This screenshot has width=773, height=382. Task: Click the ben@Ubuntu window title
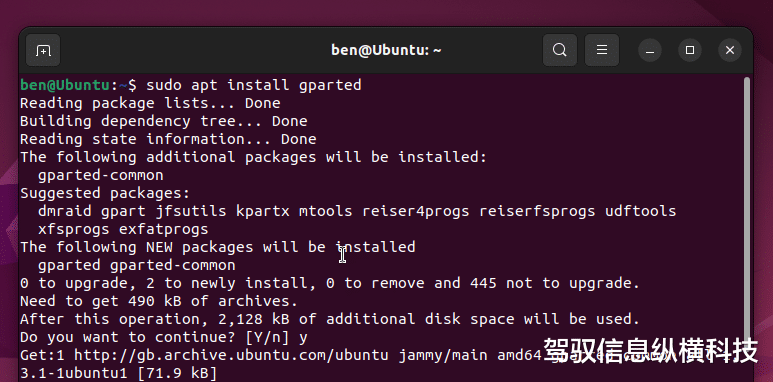pos(386,50)
